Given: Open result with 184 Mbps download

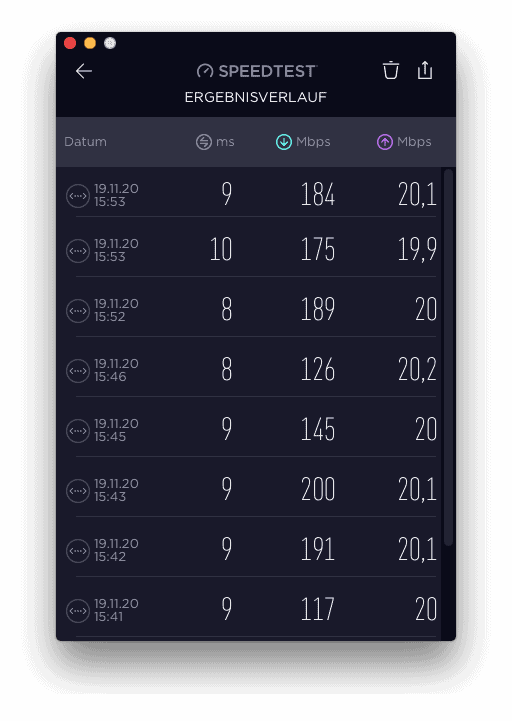Looking at the screenshot, I should [251, 194].
